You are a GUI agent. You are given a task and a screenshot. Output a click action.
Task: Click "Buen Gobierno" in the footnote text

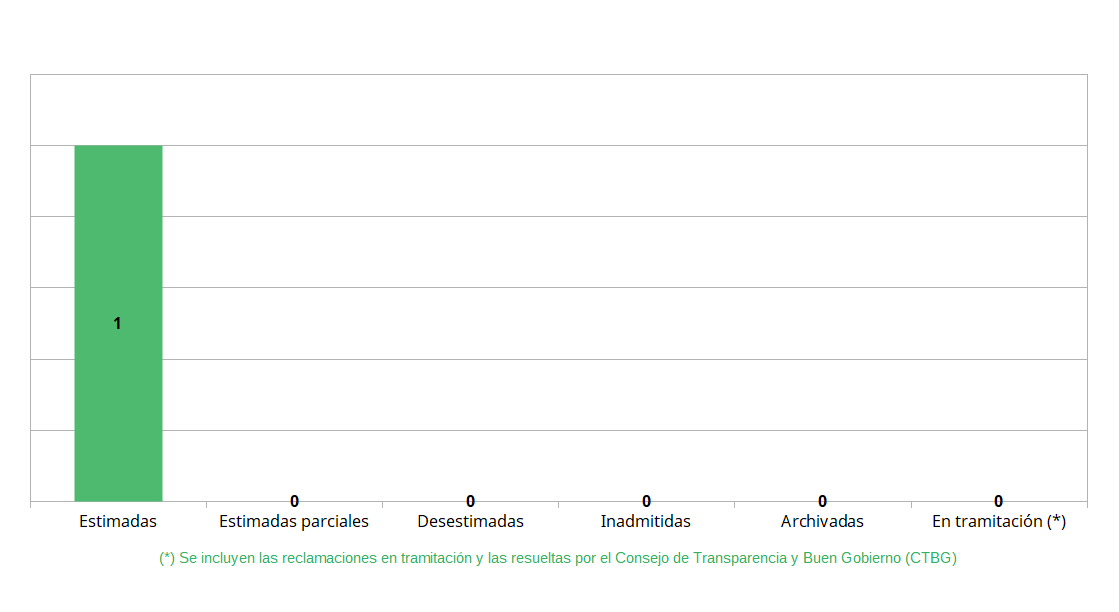(851, 559)
